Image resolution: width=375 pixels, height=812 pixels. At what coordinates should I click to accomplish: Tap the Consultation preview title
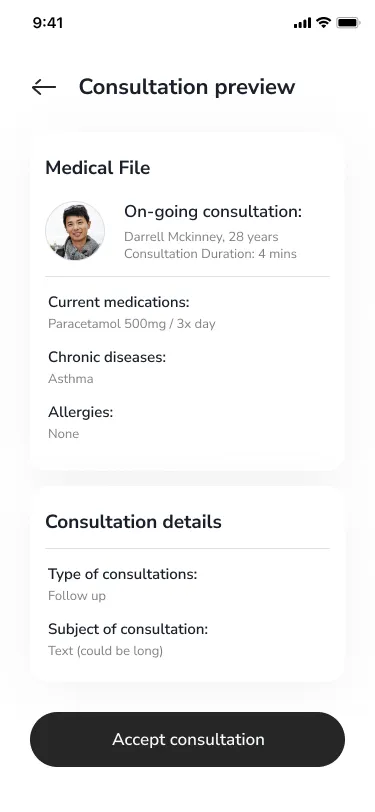pyautogui.click(x=187, y=86)
